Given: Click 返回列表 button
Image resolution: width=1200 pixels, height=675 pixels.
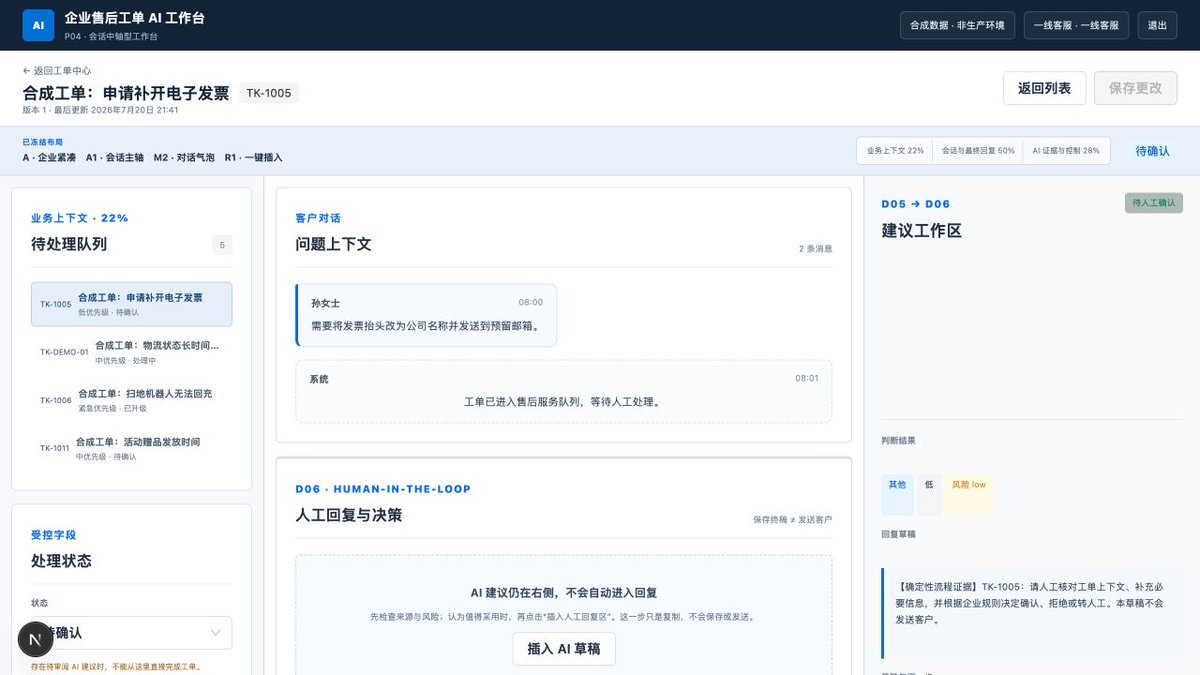Looking at the screenshot, I should click(1044, 88).
